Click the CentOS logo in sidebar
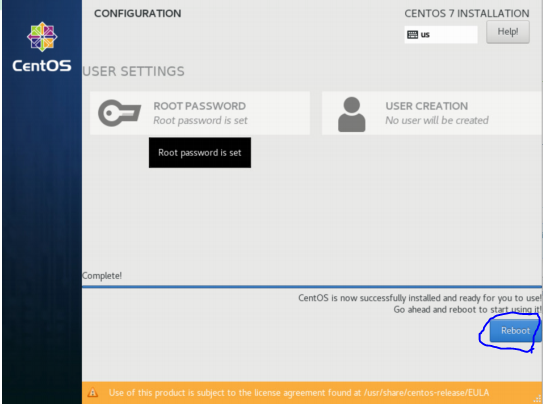 42,47
